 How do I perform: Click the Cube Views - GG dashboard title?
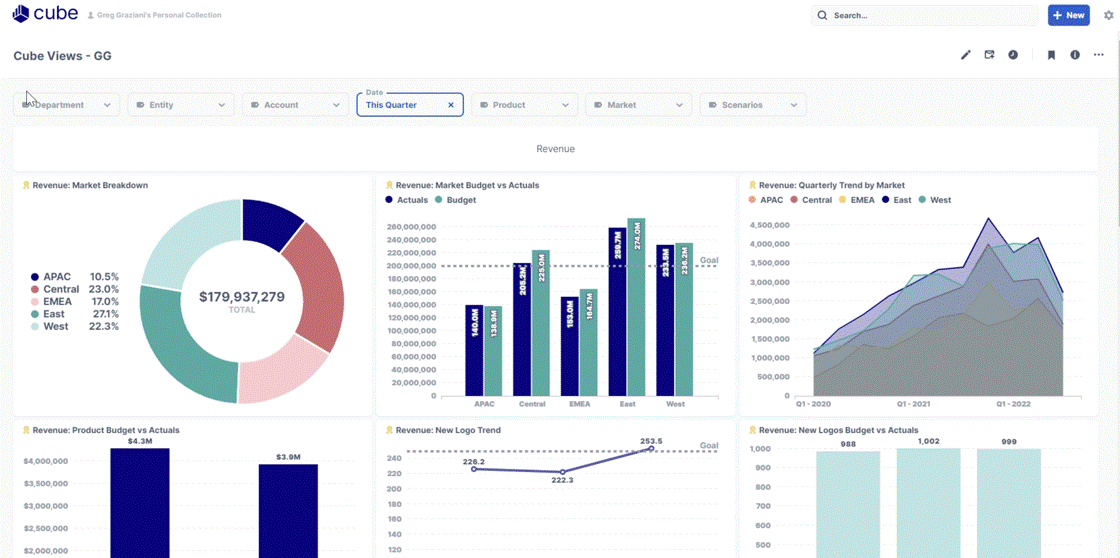coord(62,56)
